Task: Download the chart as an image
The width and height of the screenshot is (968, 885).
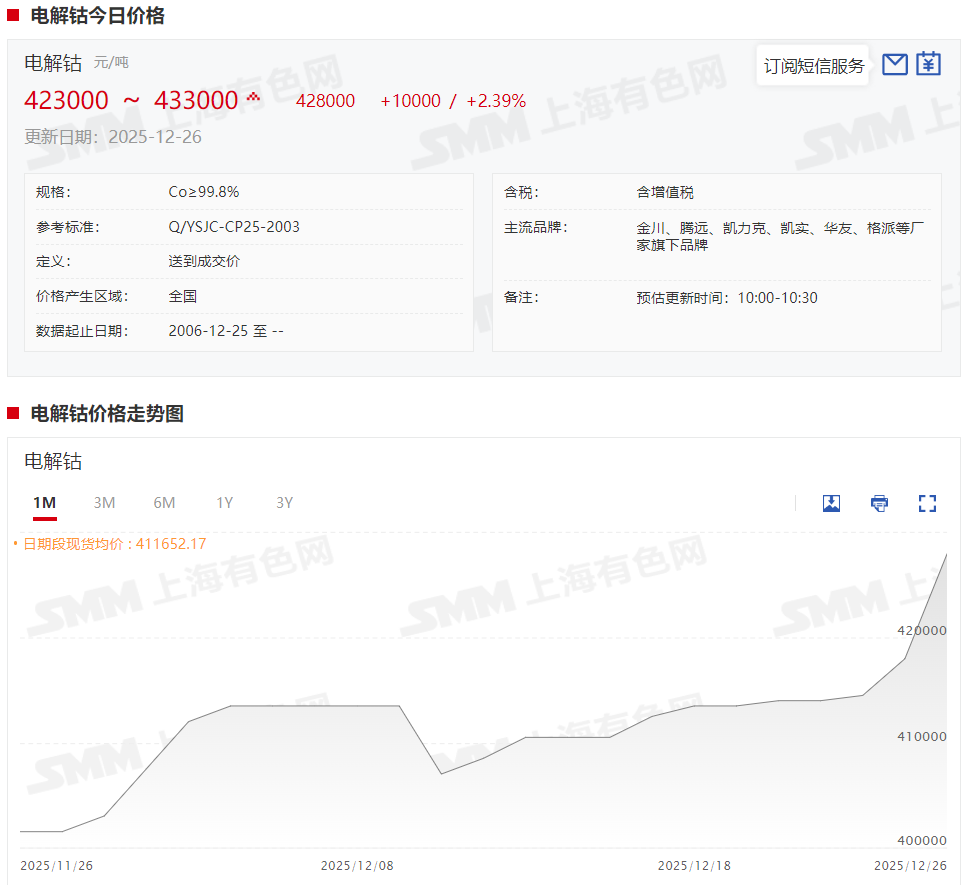Action: [x=831, y=503]
